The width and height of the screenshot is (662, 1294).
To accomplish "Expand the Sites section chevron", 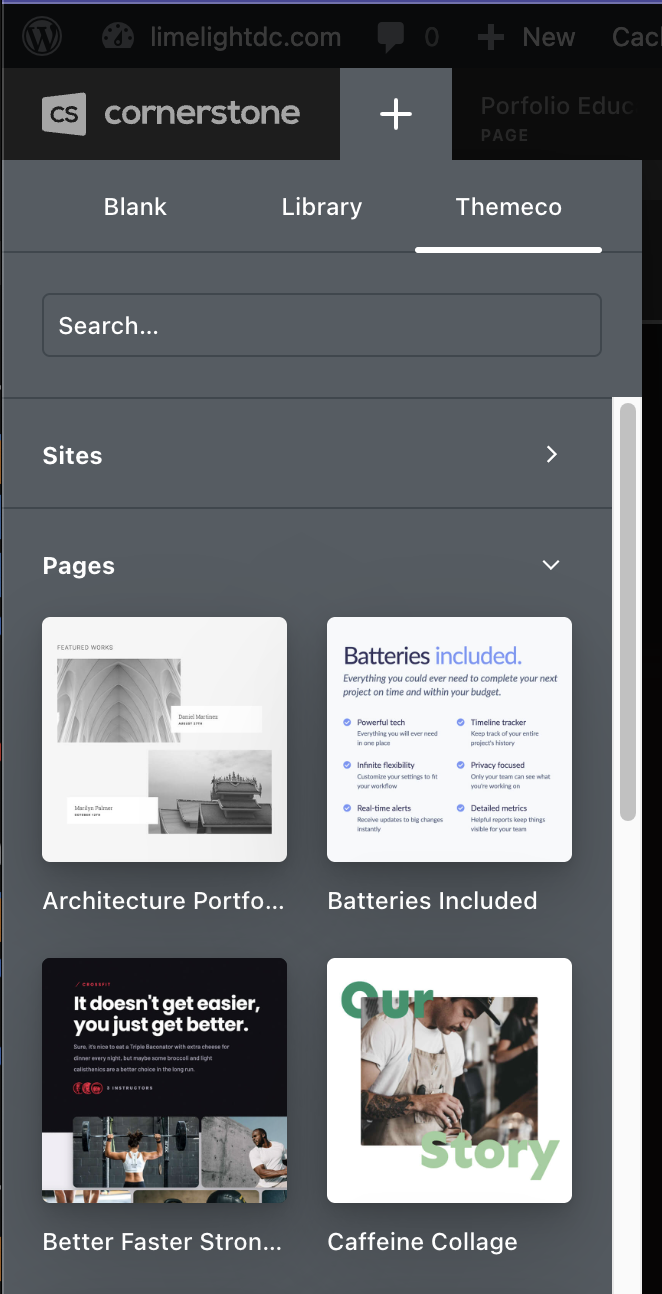I will (x=551, y=455).
